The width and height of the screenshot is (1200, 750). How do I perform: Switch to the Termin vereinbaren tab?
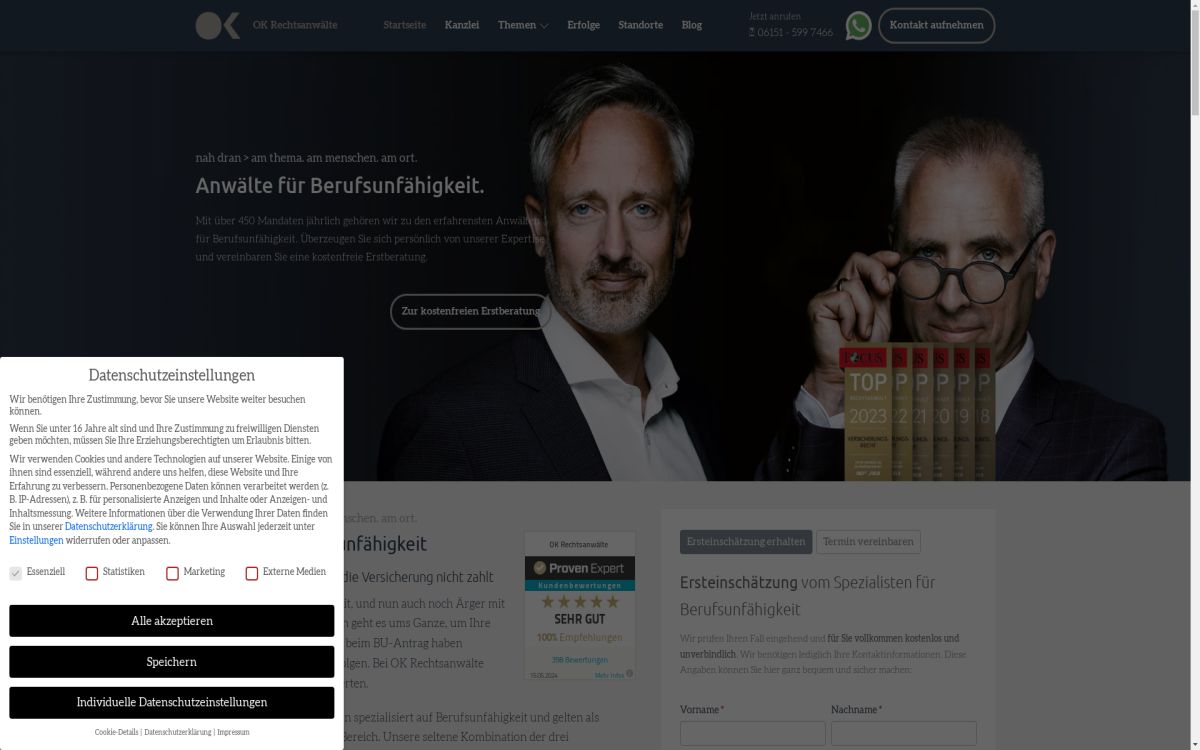coord(868,542)
